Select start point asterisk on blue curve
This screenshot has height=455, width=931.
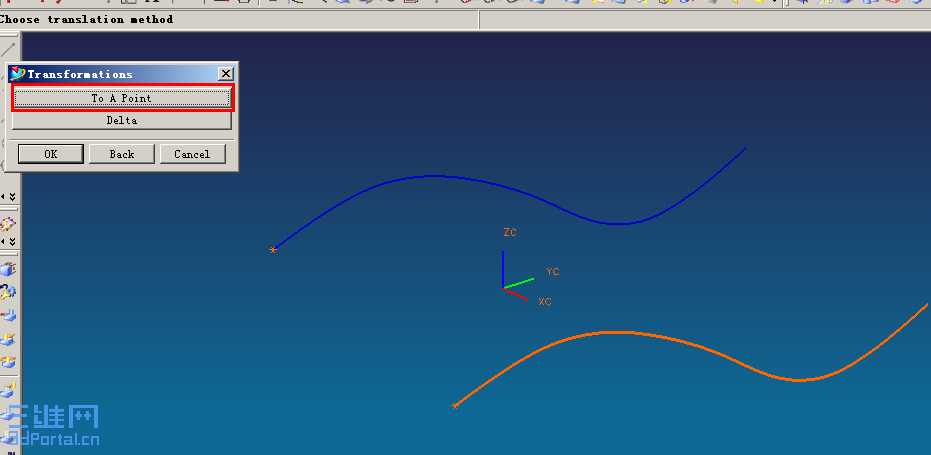273,250
